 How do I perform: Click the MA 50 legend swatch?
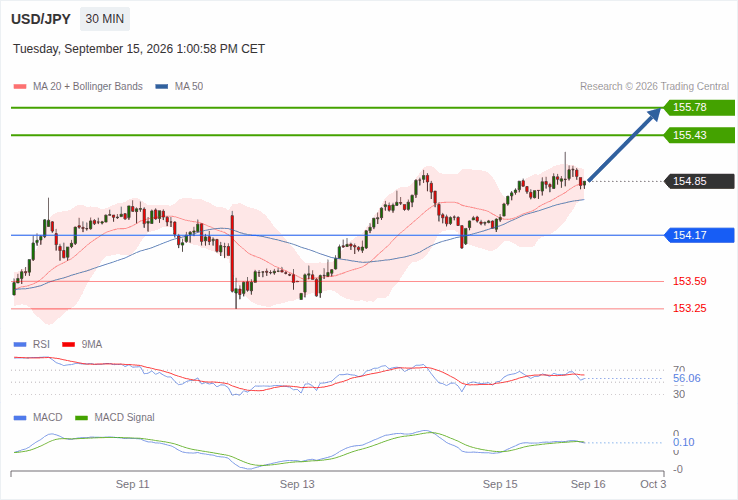(162, 87)
